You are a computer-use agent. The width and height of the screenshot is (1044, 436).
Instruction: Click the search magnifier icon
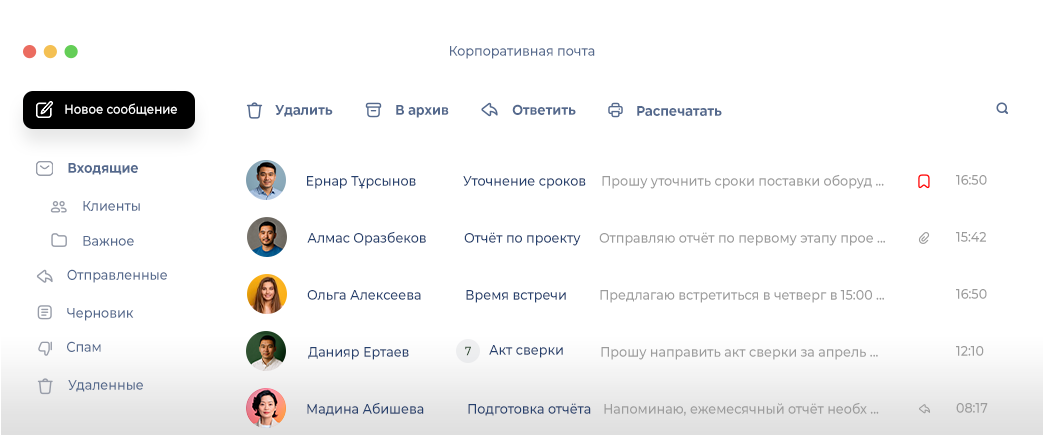[1002, 109]
